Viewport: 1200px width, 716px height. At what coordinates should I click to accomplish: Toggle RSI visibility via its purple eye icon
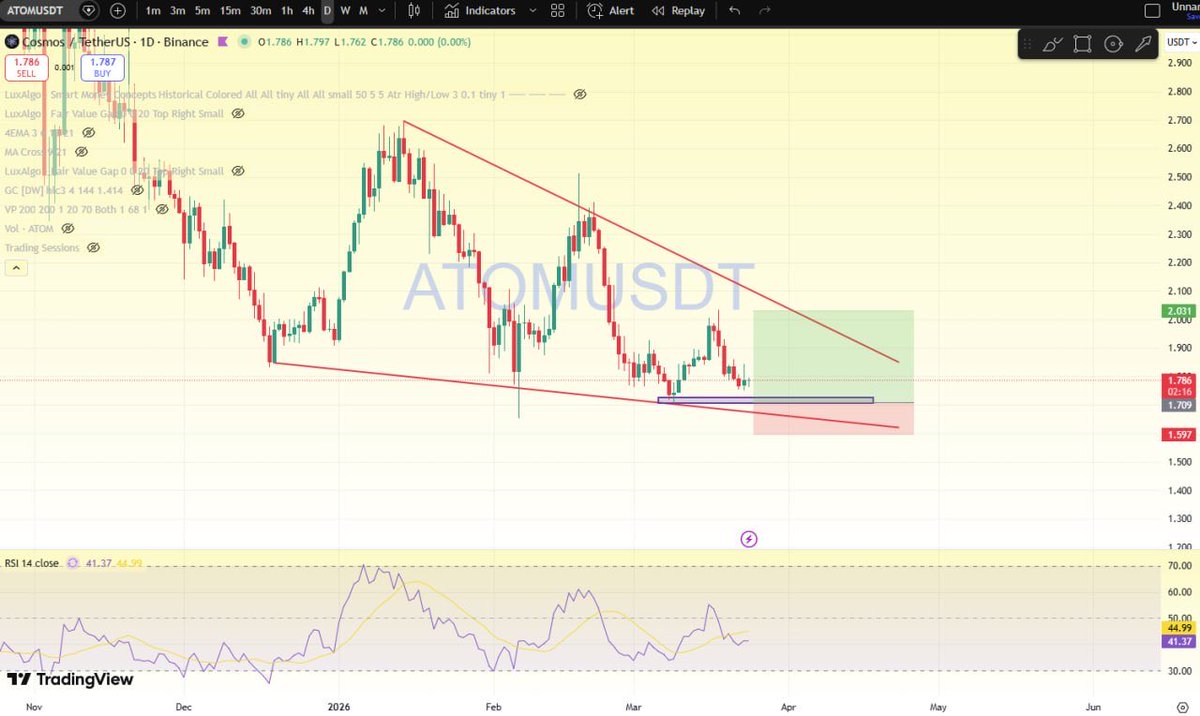[x=73, y=563]
